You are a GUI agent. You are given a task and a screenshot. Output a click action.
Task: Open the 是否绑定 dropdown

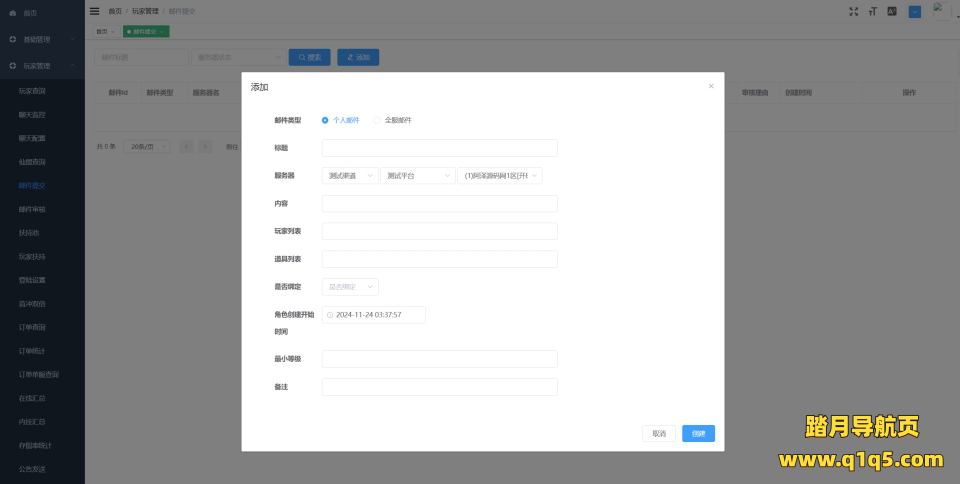(350, 287)
